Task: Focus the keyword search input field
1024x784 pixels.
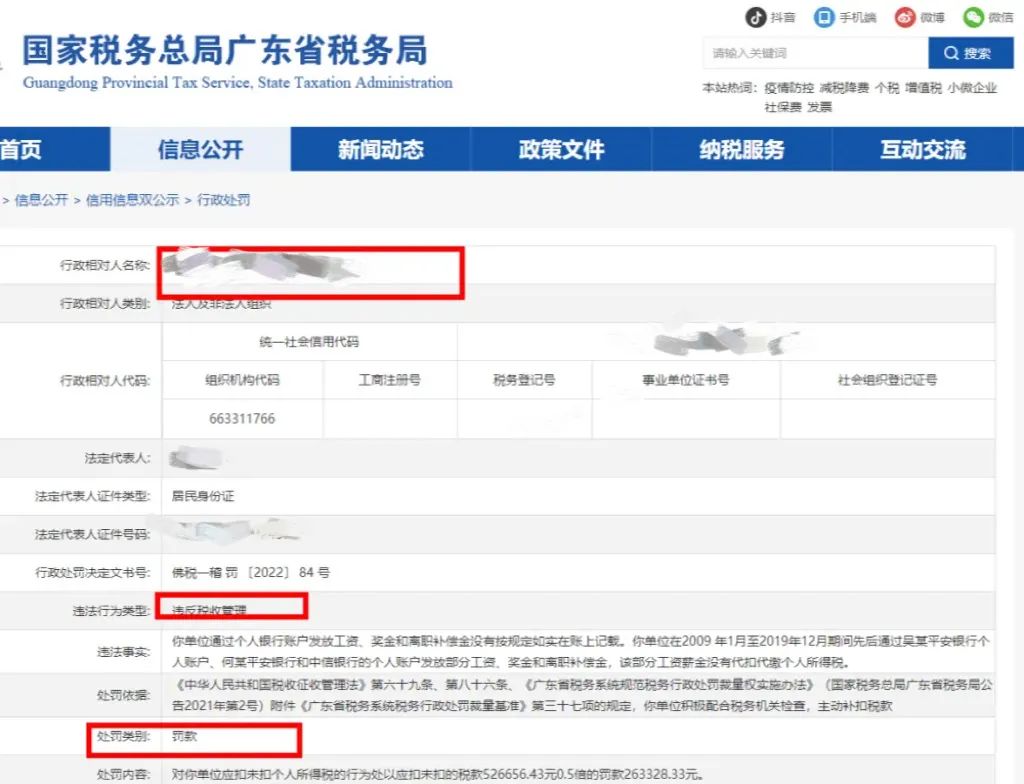Action: [815, 53]
